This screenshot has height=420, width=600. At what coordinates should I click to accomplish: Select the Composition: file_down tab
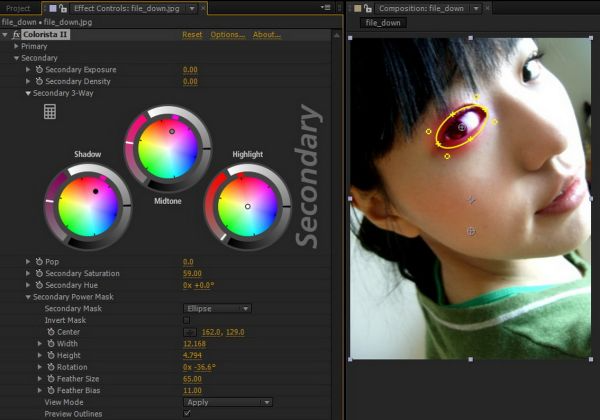click(421, 8)
